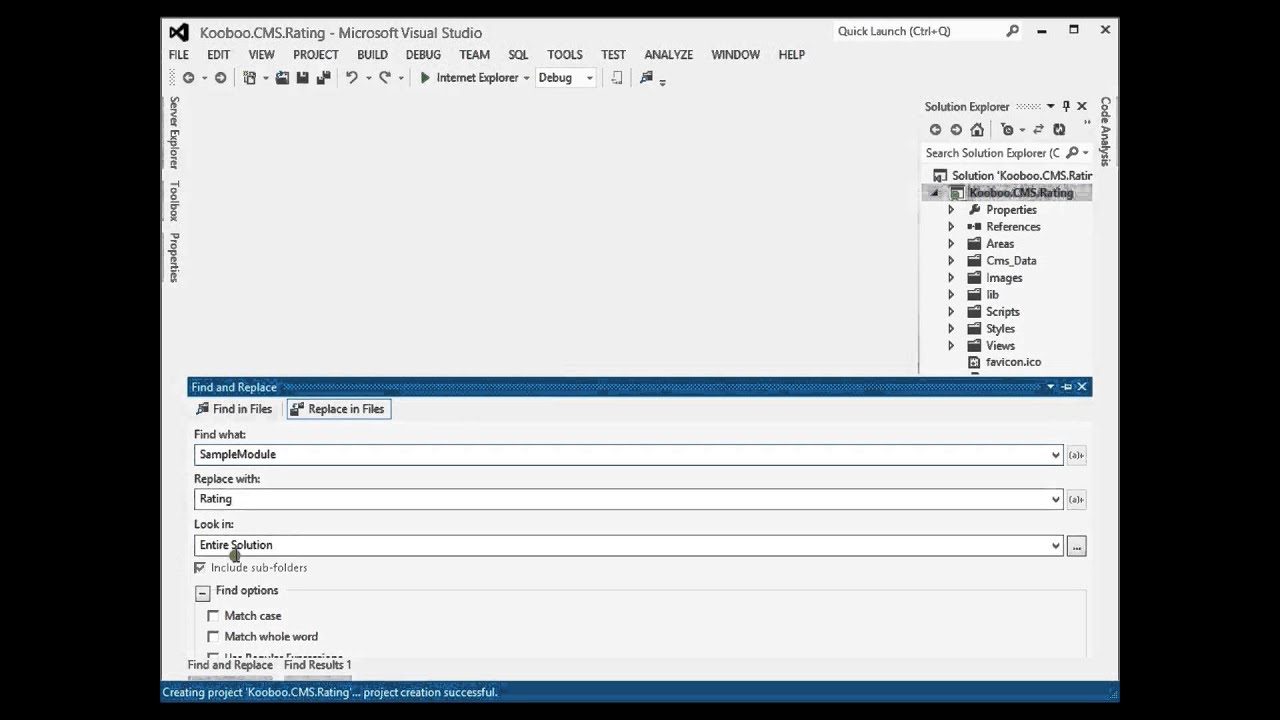
Task: Click Solution Explorer Pending Changes Filter icon
Action: (1007, 130)
